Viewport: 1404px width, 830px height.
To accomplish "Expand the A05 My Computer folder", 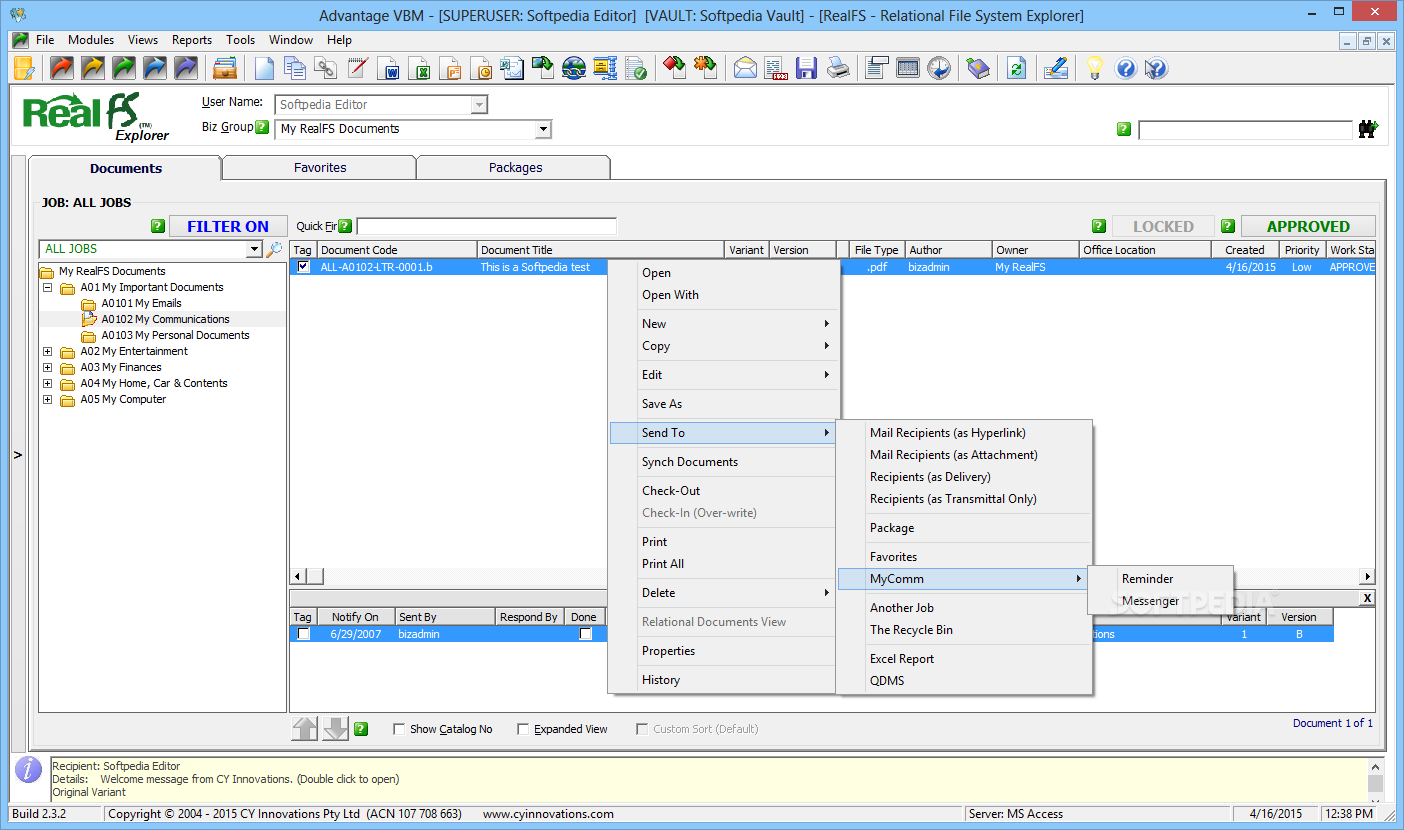I will pyautogui.click(x=47, y=399).
